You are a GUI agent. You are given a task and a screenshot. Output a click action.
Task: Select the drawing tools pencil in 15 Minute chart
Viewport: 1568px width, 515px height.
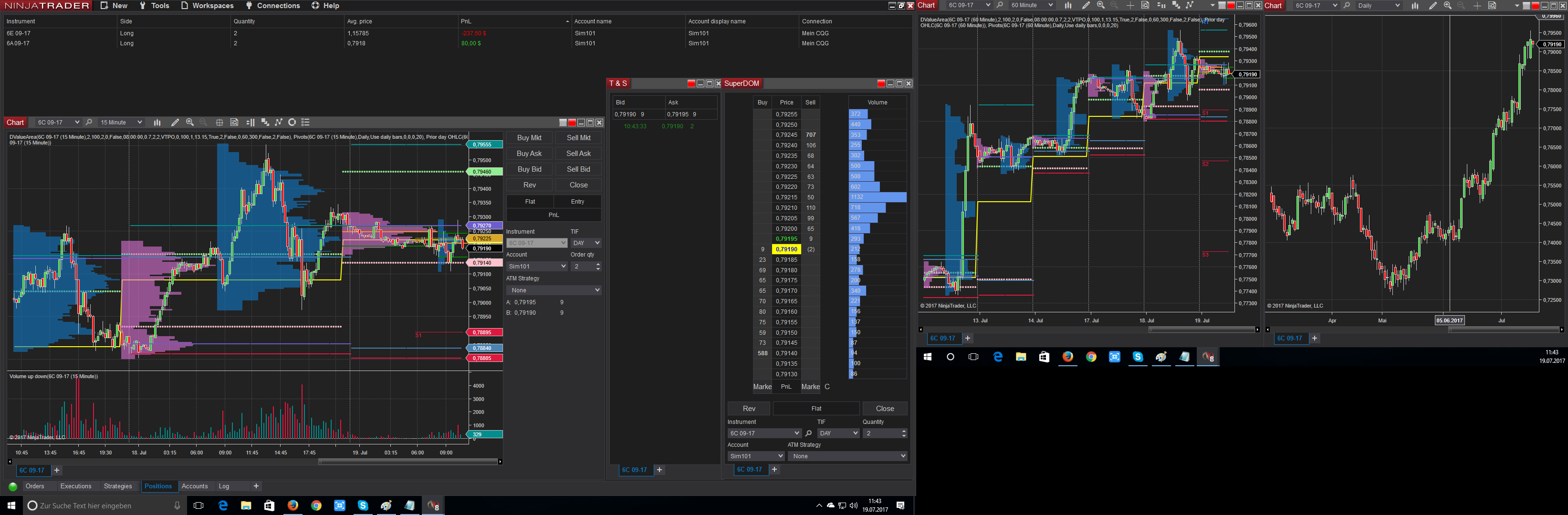[175, 122]
